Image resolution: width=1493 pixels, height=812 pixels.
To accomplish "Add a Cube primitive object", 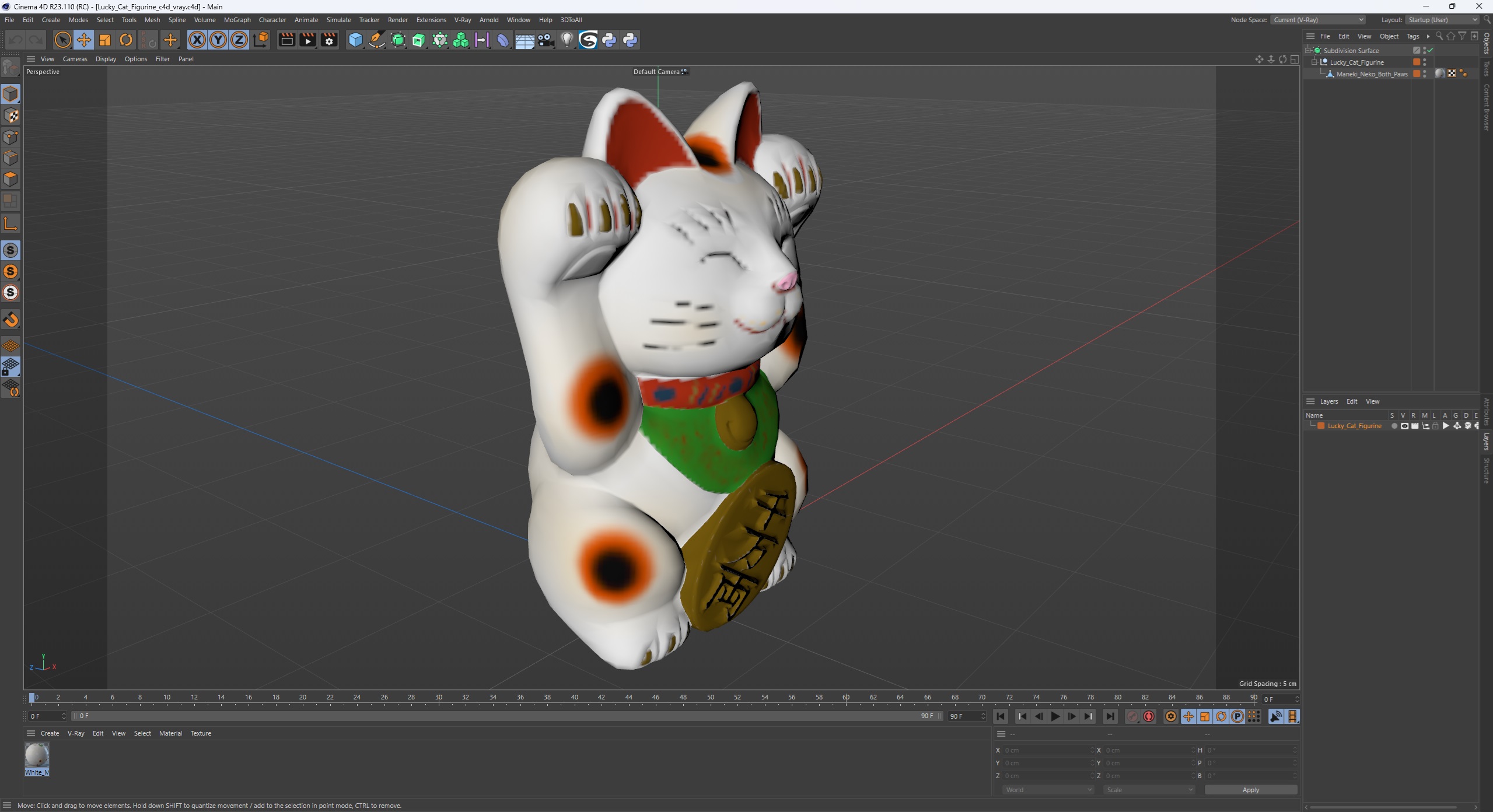I will [x=355, y=40].
